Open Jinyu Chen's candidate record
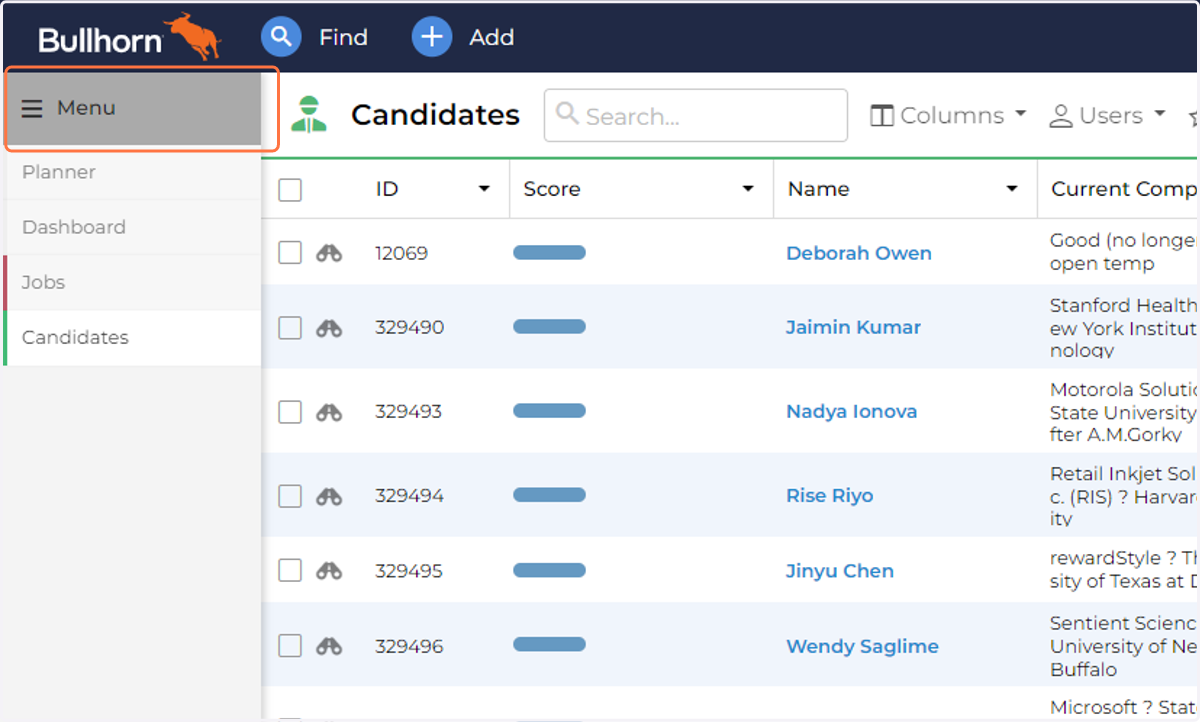 840,570
